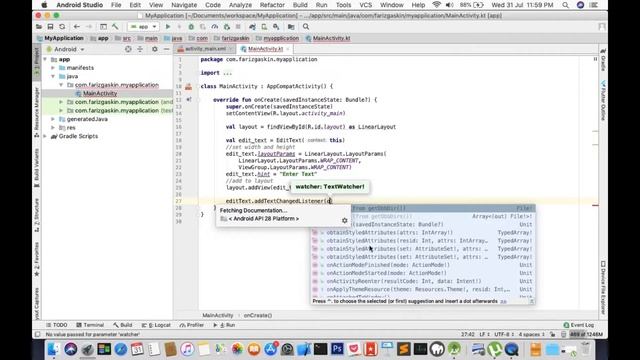
Task: Click the Search Everywhere magnifier in toolbar
Action: [306, 27]
